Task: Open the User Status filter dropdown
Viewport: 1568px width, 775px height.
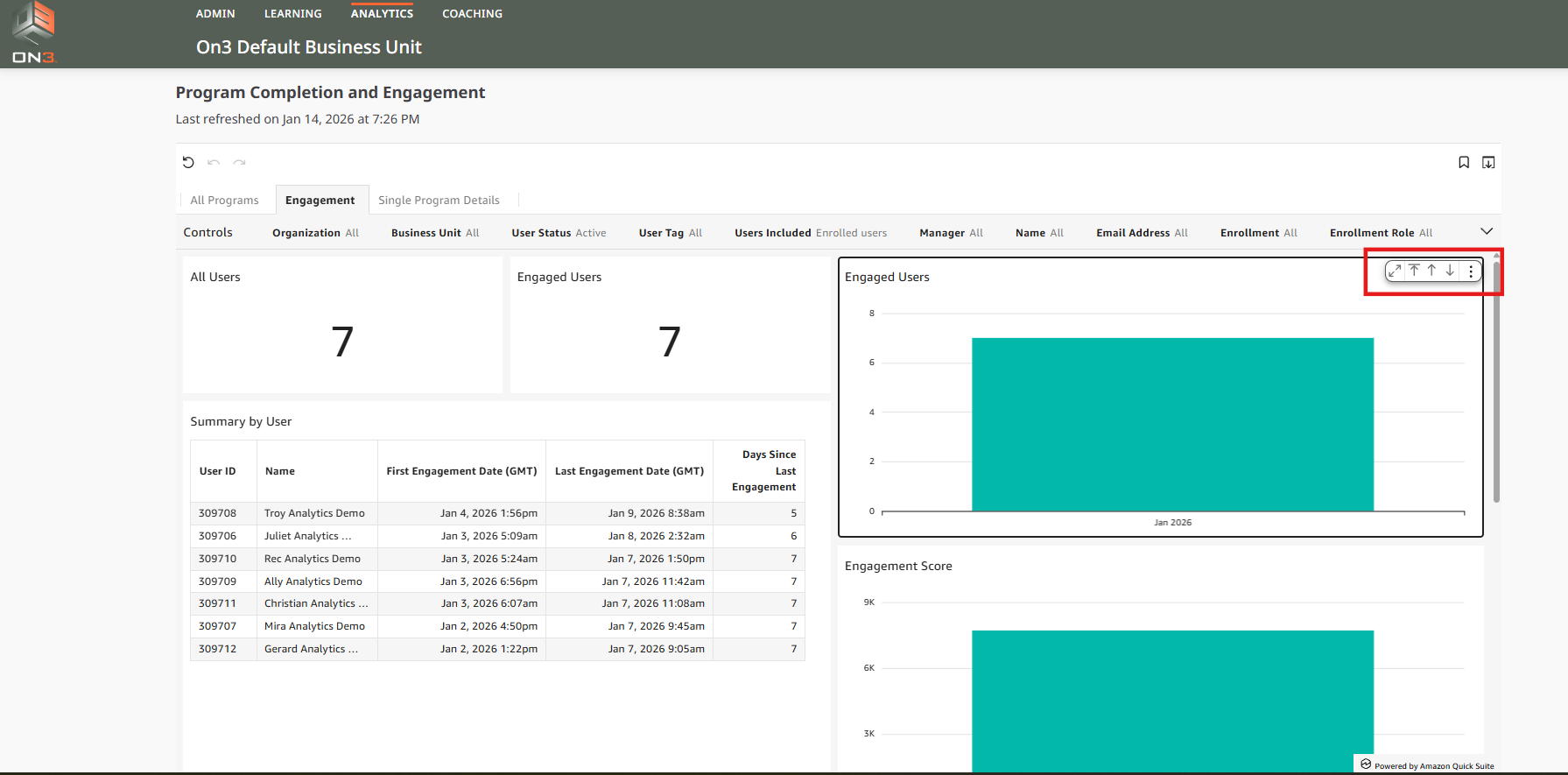Action: [x=559, y=233]
